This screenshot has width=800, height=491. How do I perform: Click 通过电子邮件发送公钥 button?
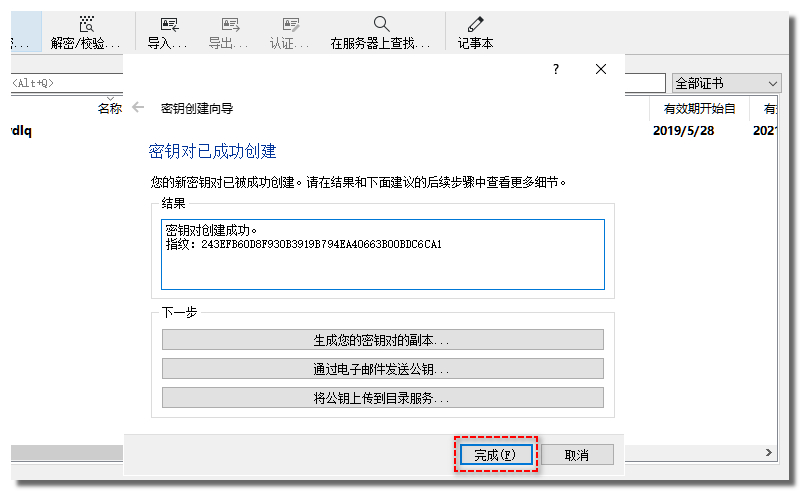383,369
